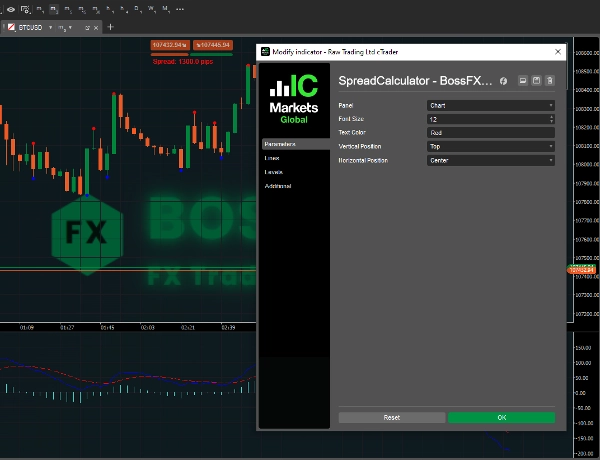Increase Font Size with the up arrow
The width and height of the screenshot is (600, 460).
click(551, 117)
